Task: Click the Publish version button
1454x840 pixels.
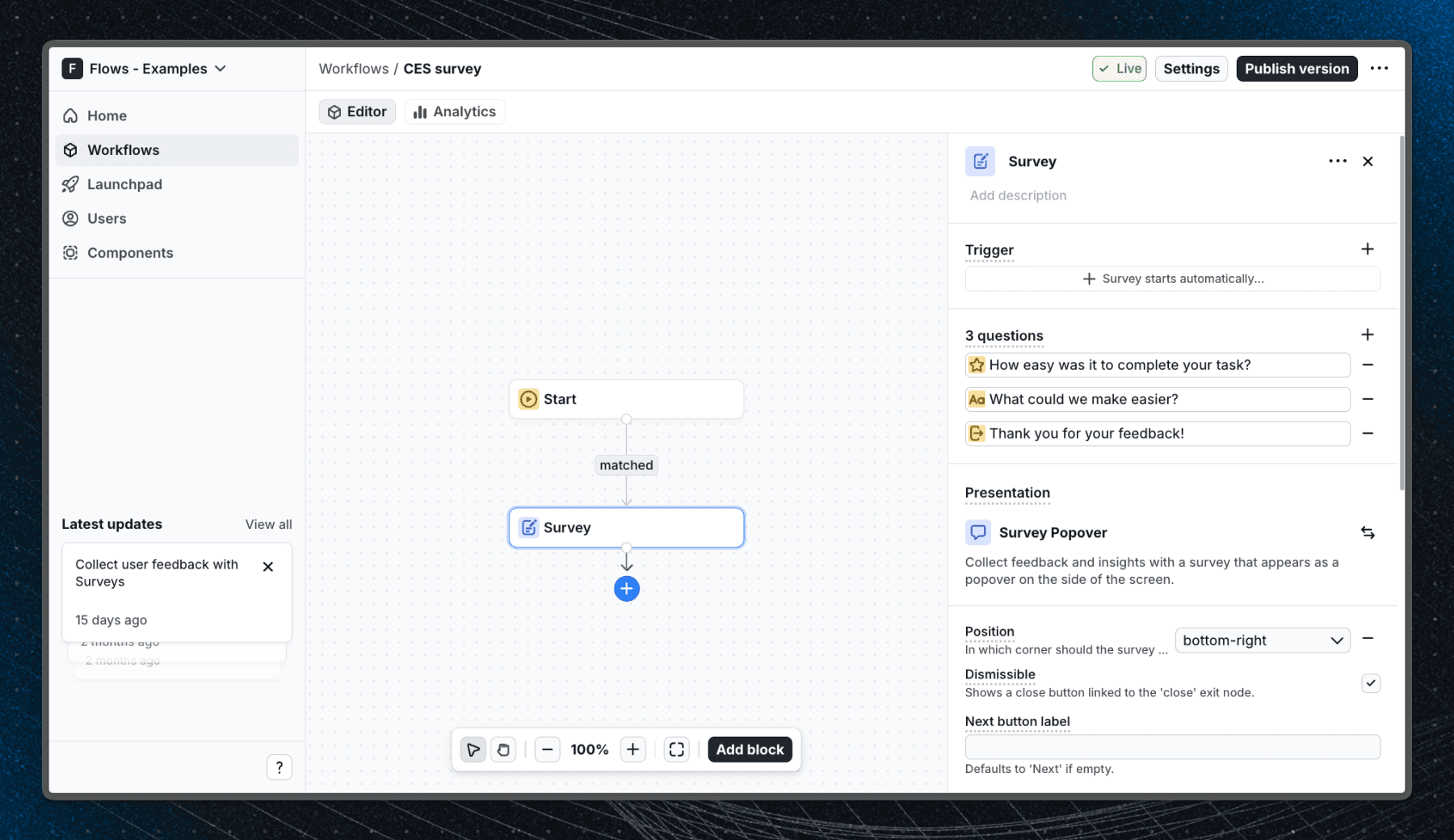Action: [1296, 69]
